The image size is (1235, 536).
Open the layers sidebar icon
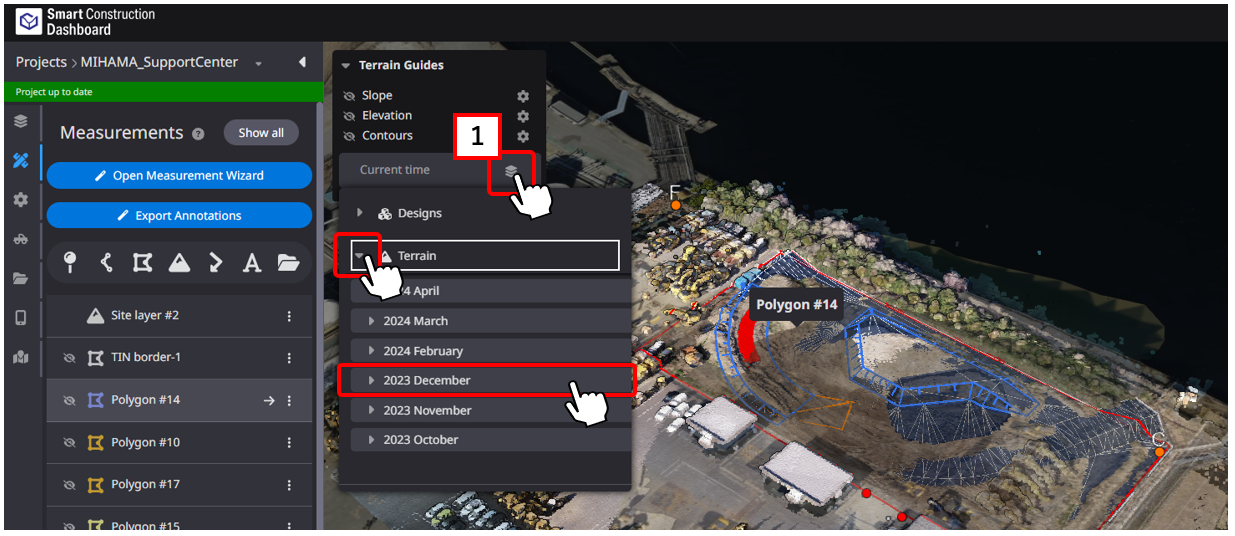click(x=20, y=122)
